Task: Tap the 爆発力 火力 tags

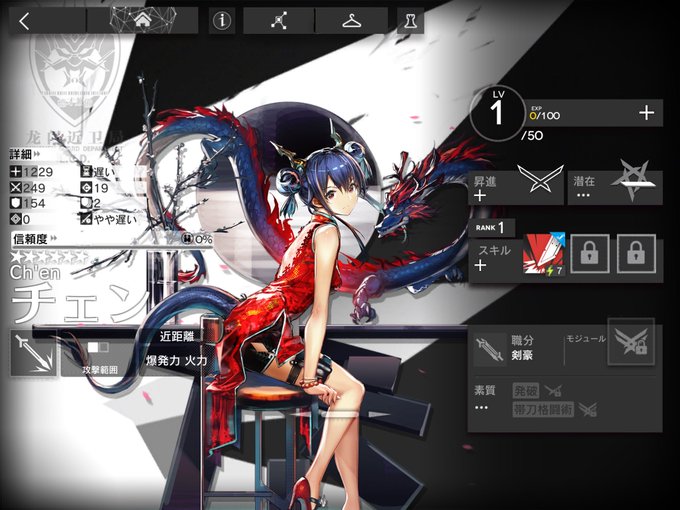Action: point(176,360)
